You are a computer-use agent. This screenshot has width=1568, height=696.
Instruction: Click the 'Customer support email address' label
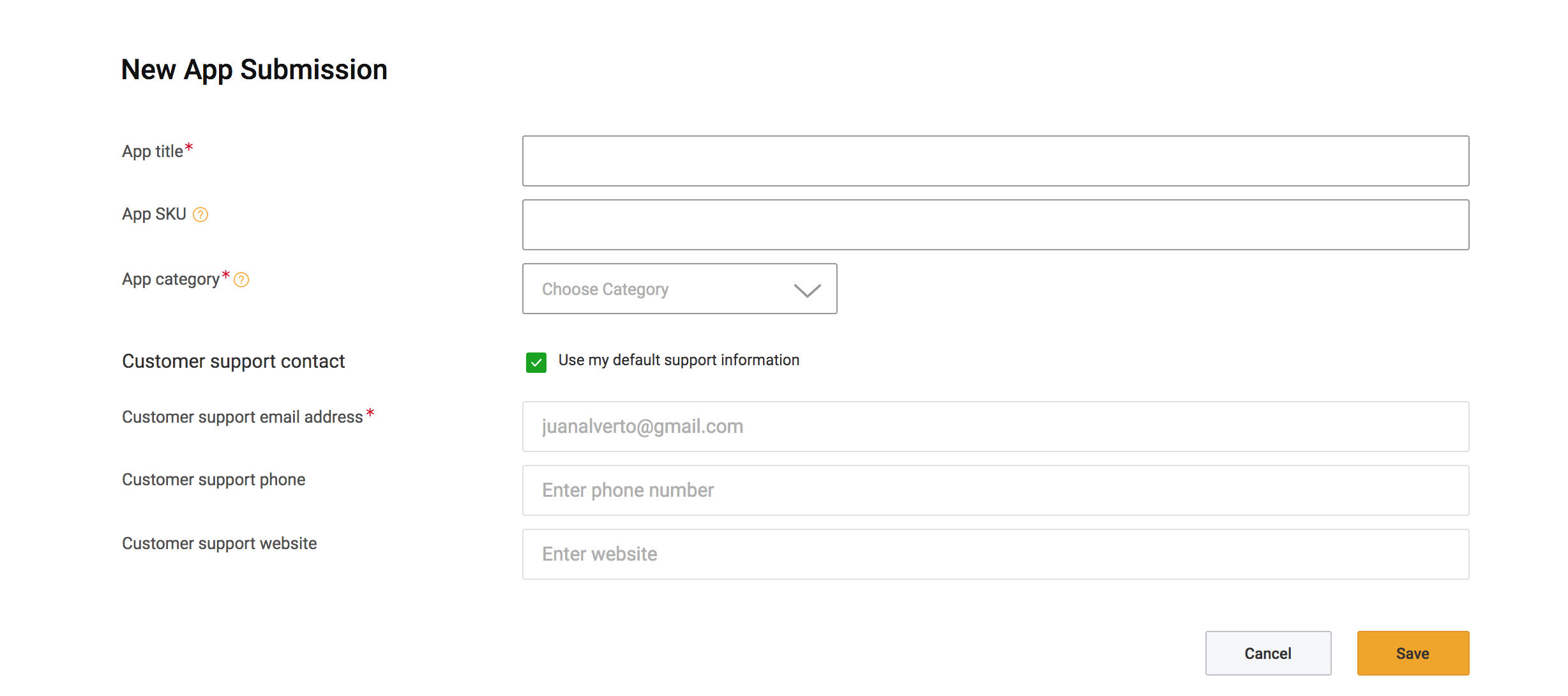tap(243, 417)
